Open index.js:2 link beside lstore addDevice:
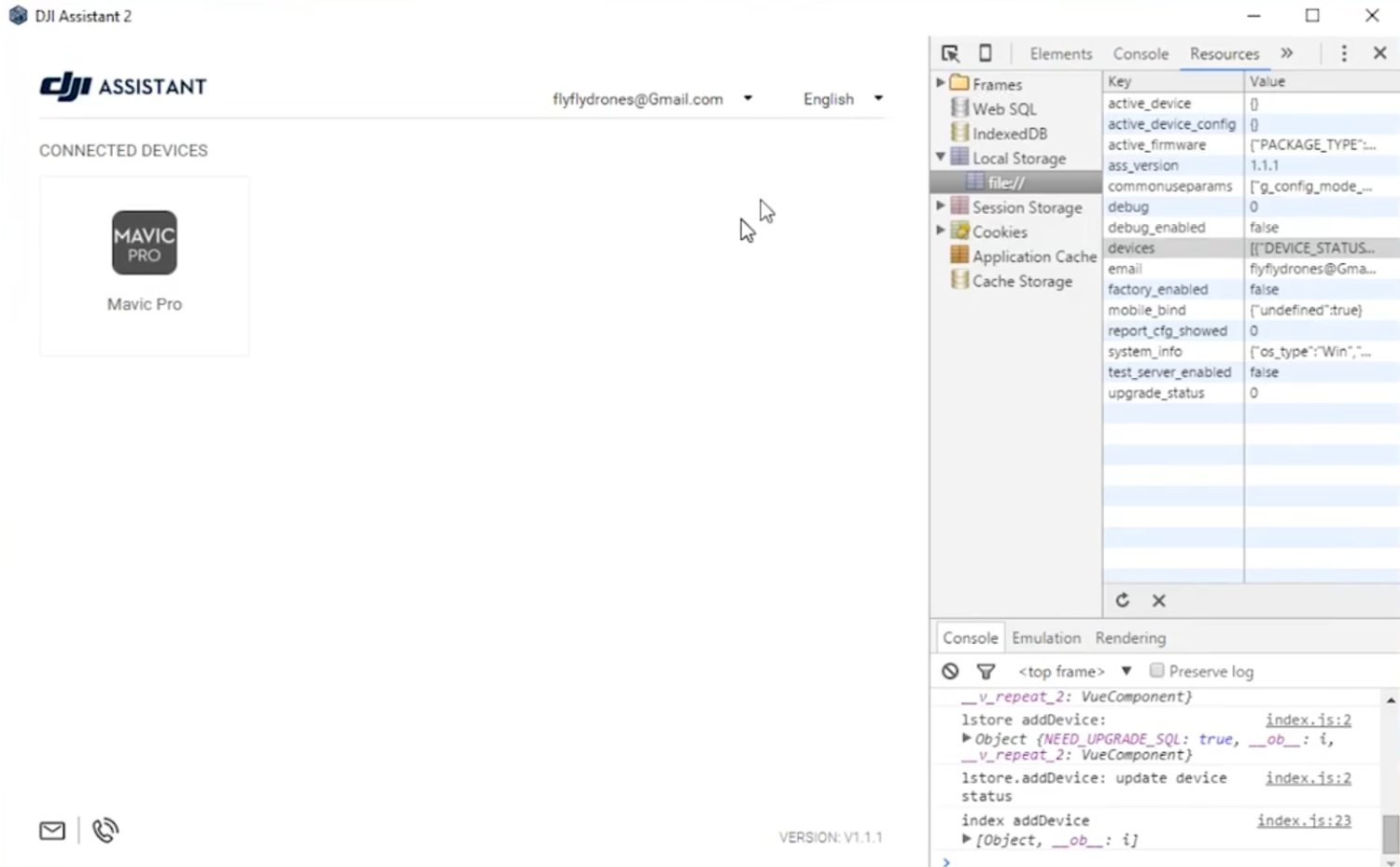 [x=1309, y=720]
